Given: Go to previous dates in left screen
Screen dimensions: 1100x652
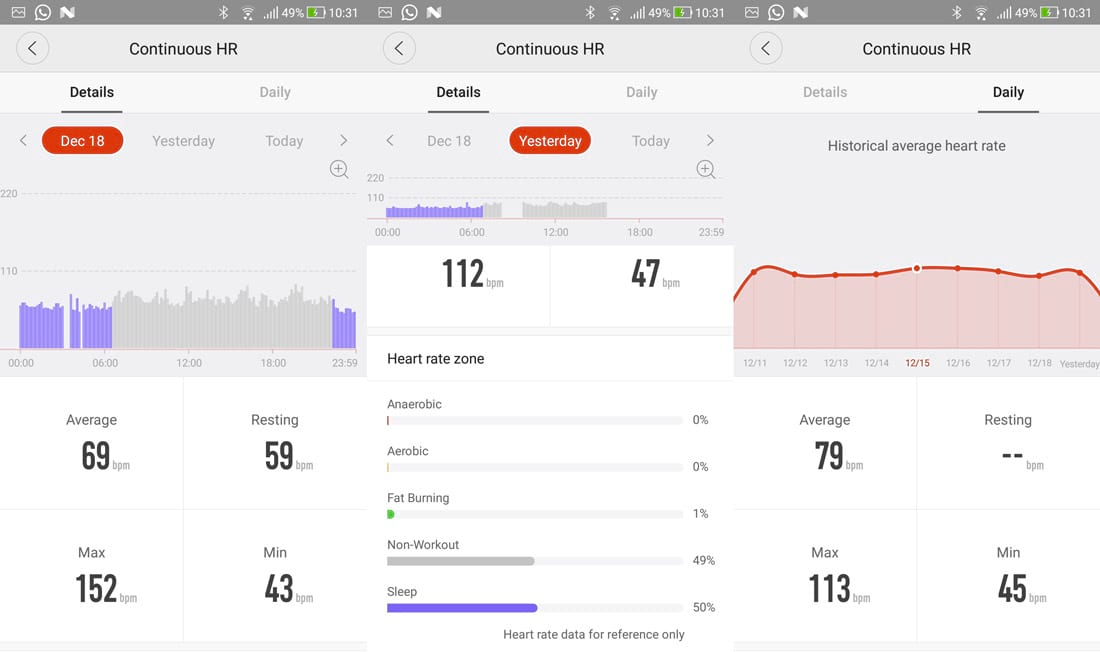Looking at the screenshot, I should click(x=23, y=140).
